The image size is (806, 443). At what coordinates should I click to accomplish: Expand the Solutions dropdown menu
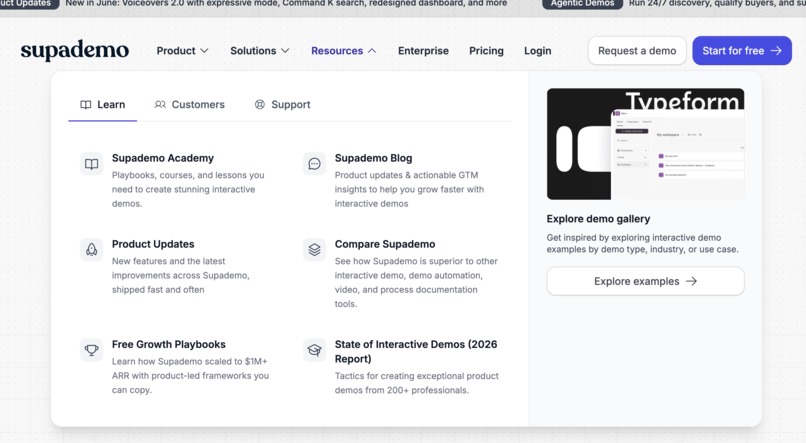[260, 51]
